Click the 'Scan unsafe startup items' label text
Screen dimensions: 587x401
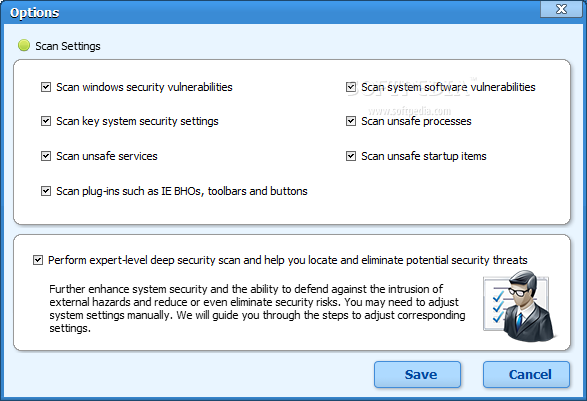[x=424, y=156]
